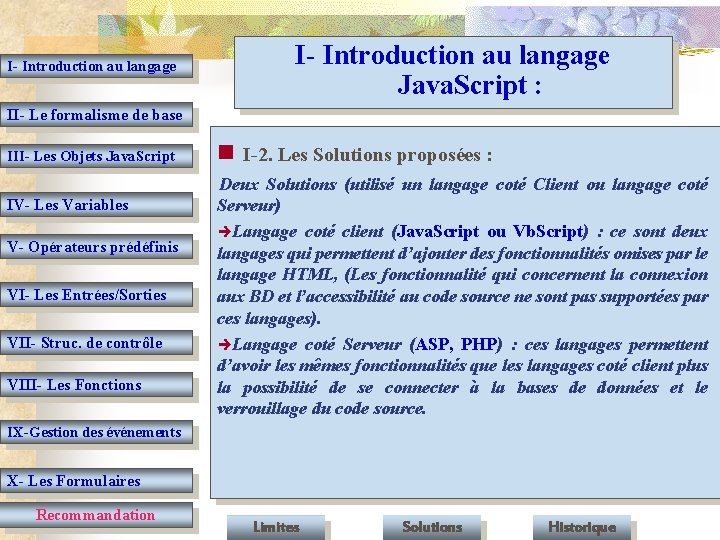Click the slide title "I- Introduction au langage JavaScript :"
This screenshot has height=540, width=720.
pos(453,70)
